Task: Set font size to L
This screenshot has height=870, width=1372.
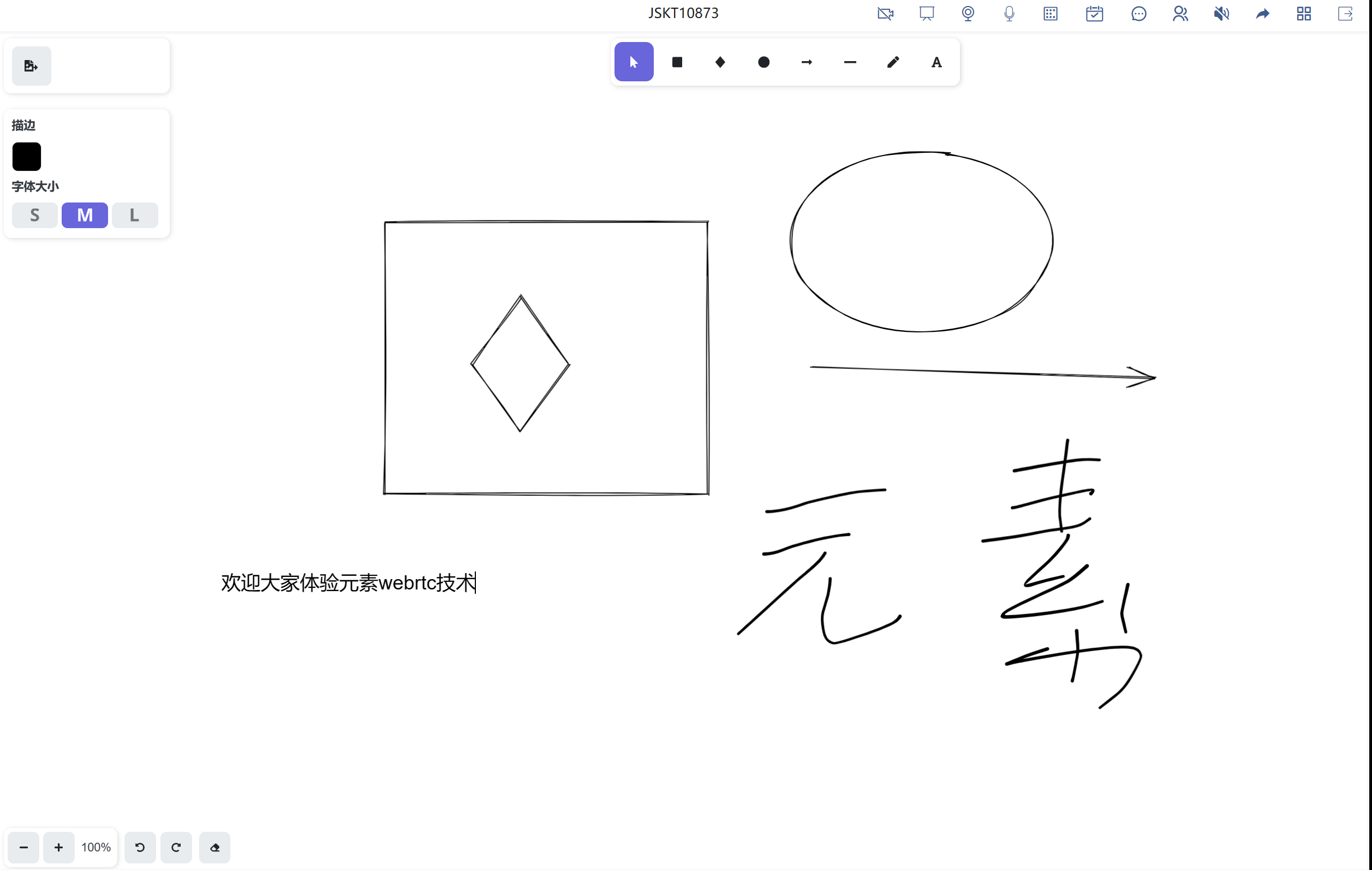Action: [134, 216]
